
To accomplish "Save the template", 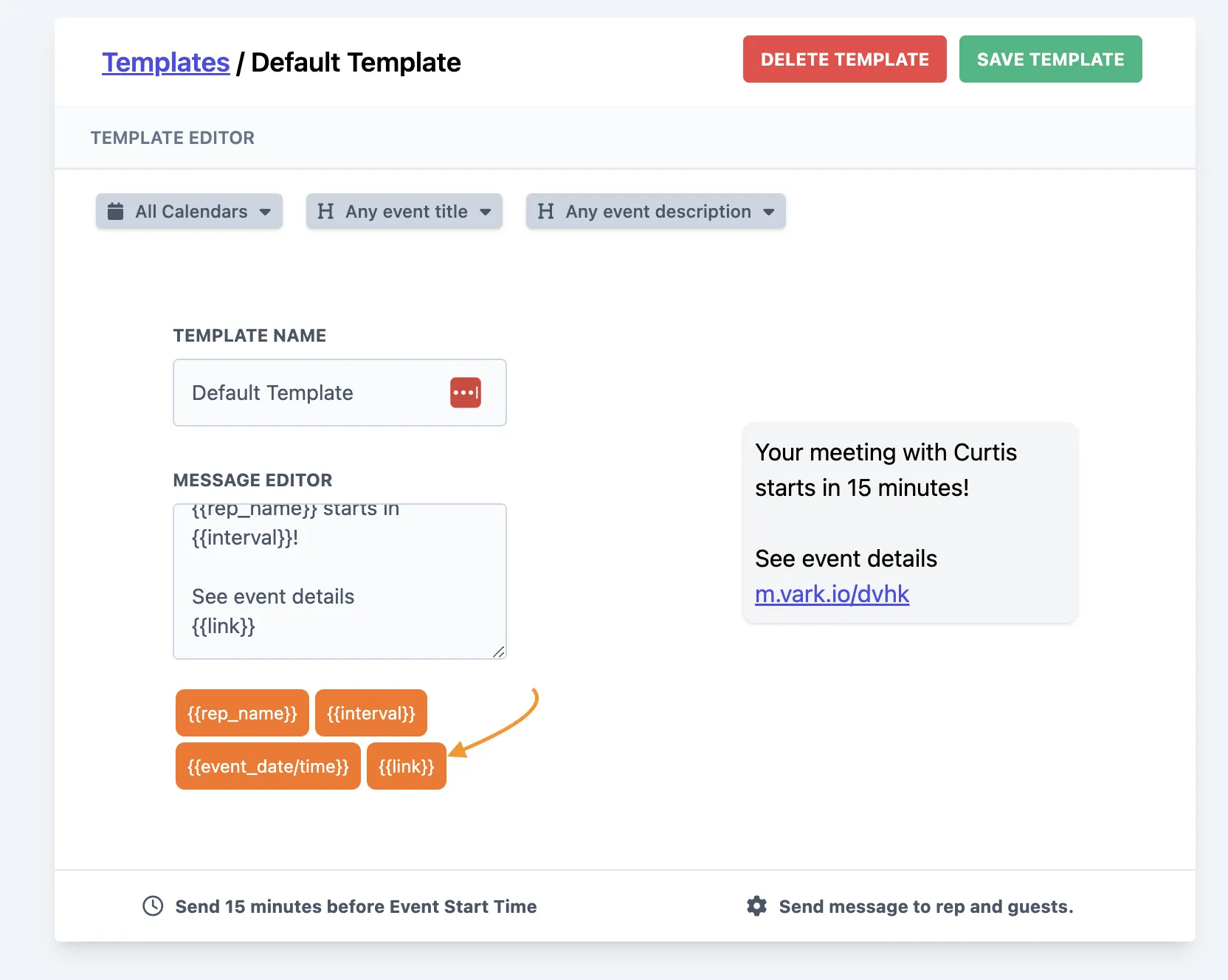I will [x=1049, y=59].
